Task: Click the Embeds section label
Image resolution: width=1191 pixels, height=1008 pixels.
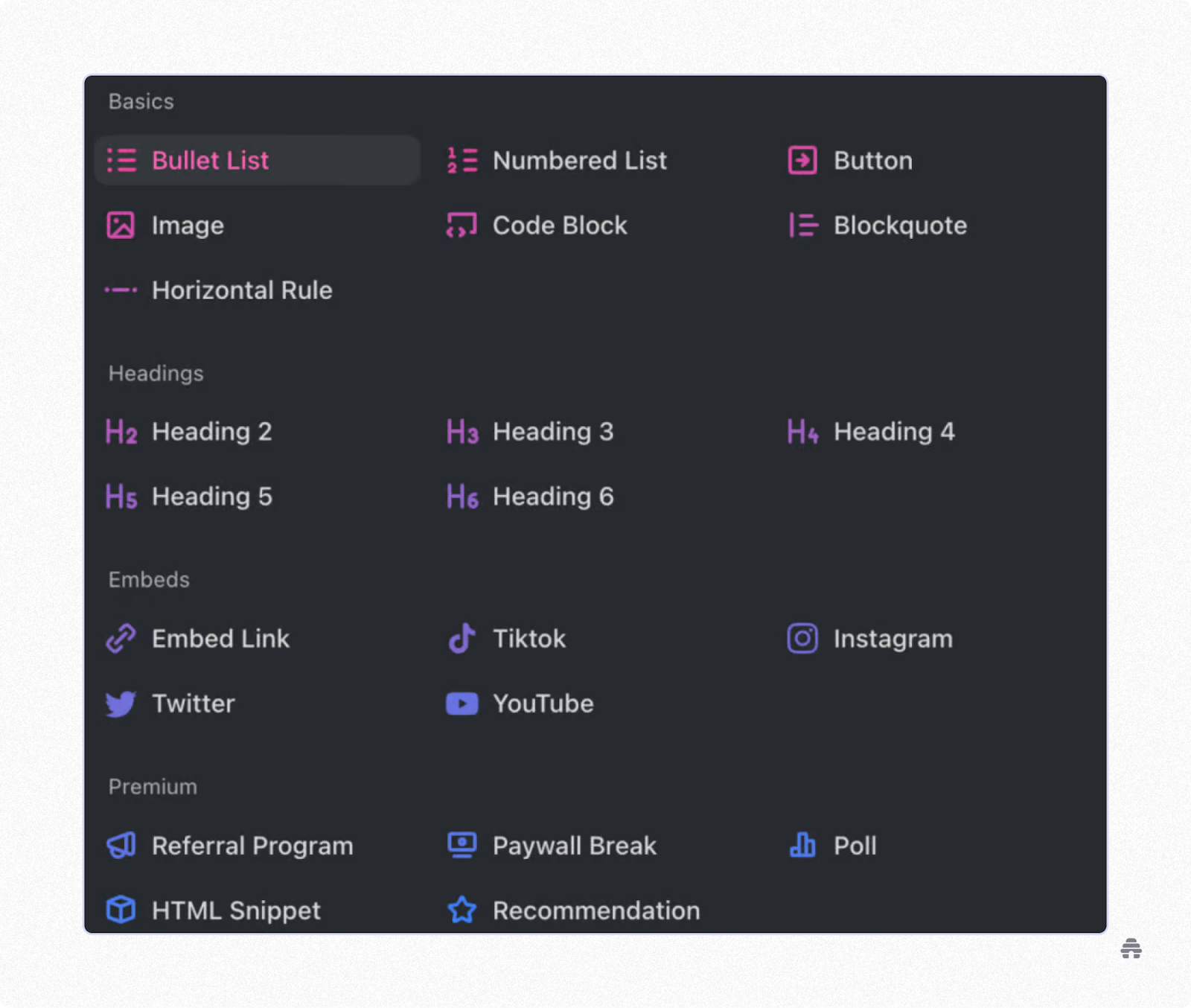Action: [x=149, y=579]
